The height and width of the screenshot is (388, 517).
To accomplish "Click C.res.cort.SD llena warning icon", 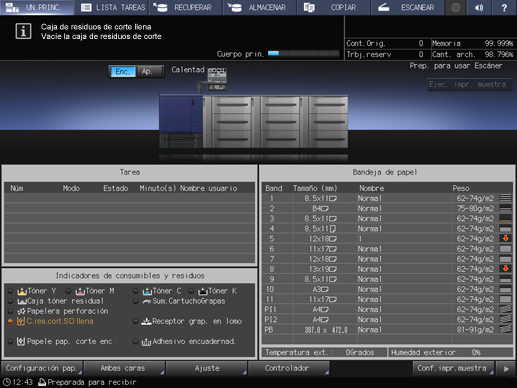I will click(x=21, y=321).
